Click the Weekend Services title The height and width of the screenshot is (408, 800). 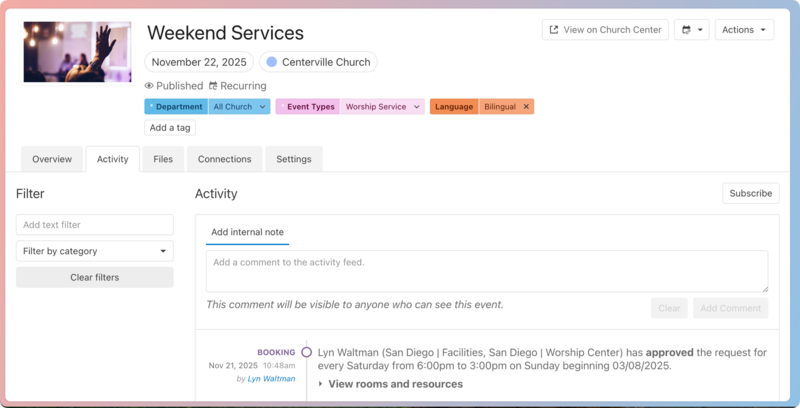pos(226,33)
